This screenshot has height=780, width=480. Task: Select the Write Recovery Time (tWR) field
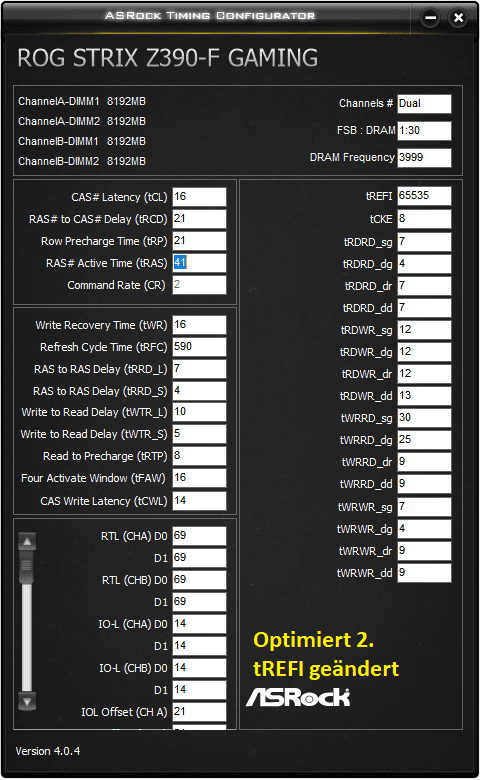pyautogui.click(x=199, y=325)
